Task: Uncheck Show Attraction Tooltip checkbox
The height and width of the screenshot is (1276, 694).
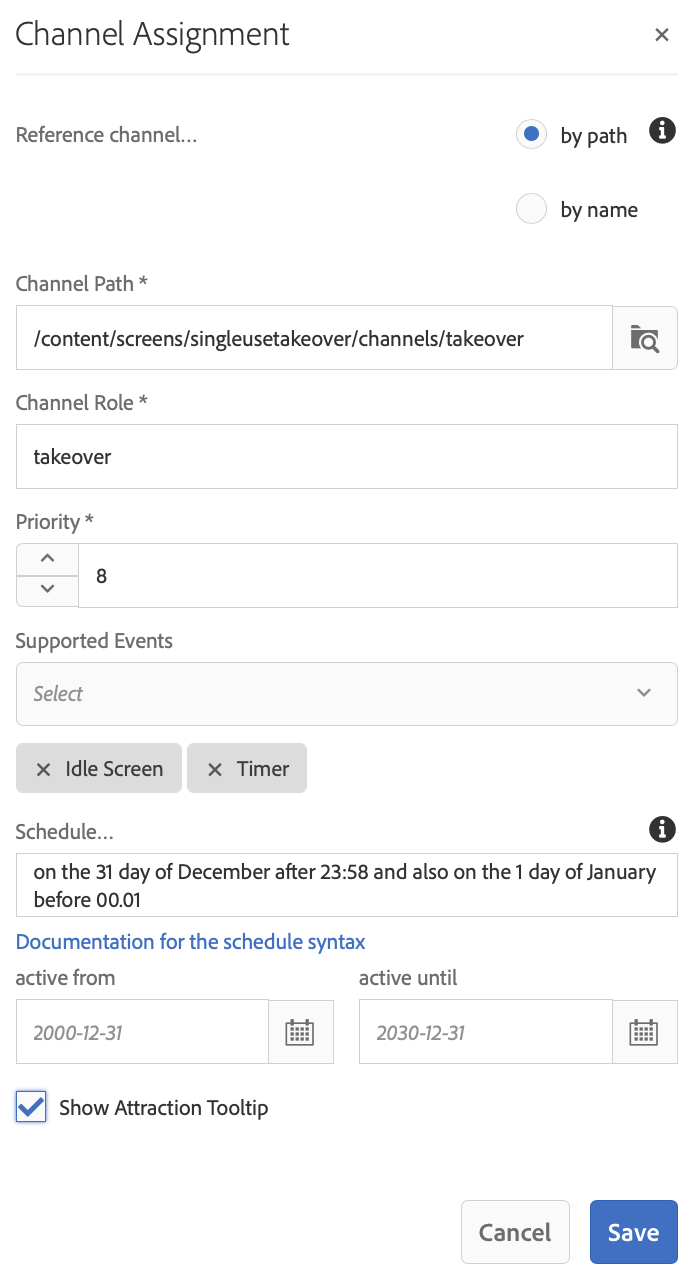Action: point(32,1107)
